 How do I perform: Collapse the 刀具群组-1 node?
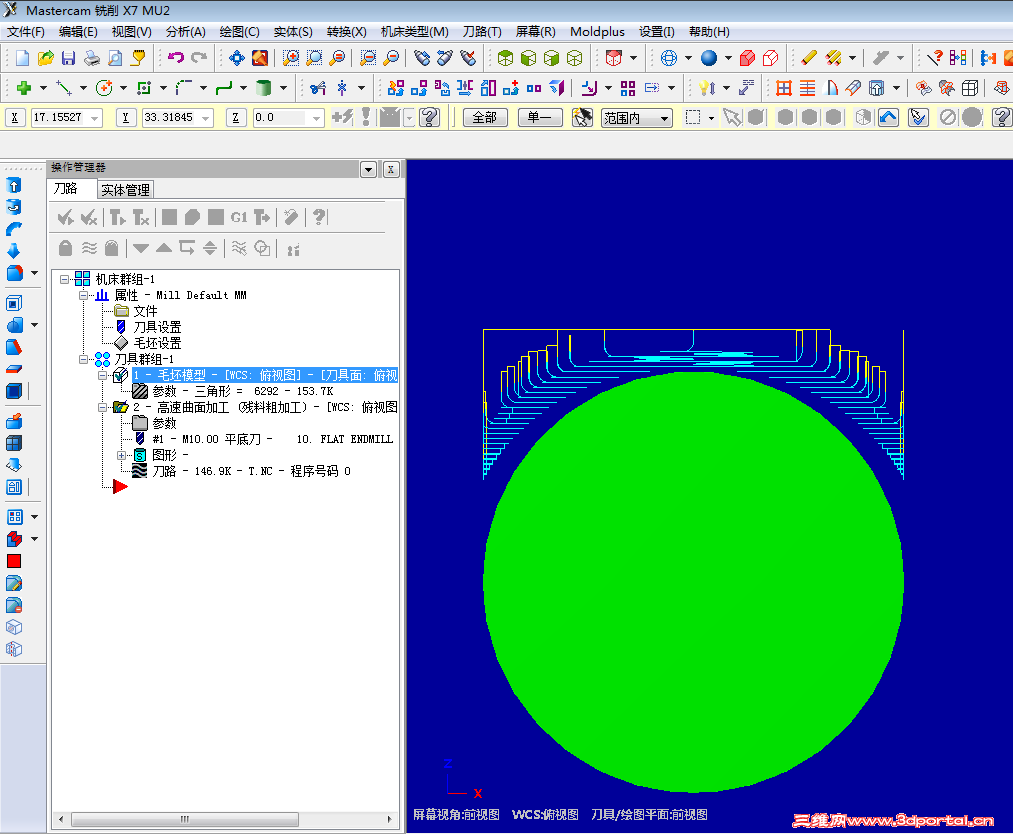point(83,359)
